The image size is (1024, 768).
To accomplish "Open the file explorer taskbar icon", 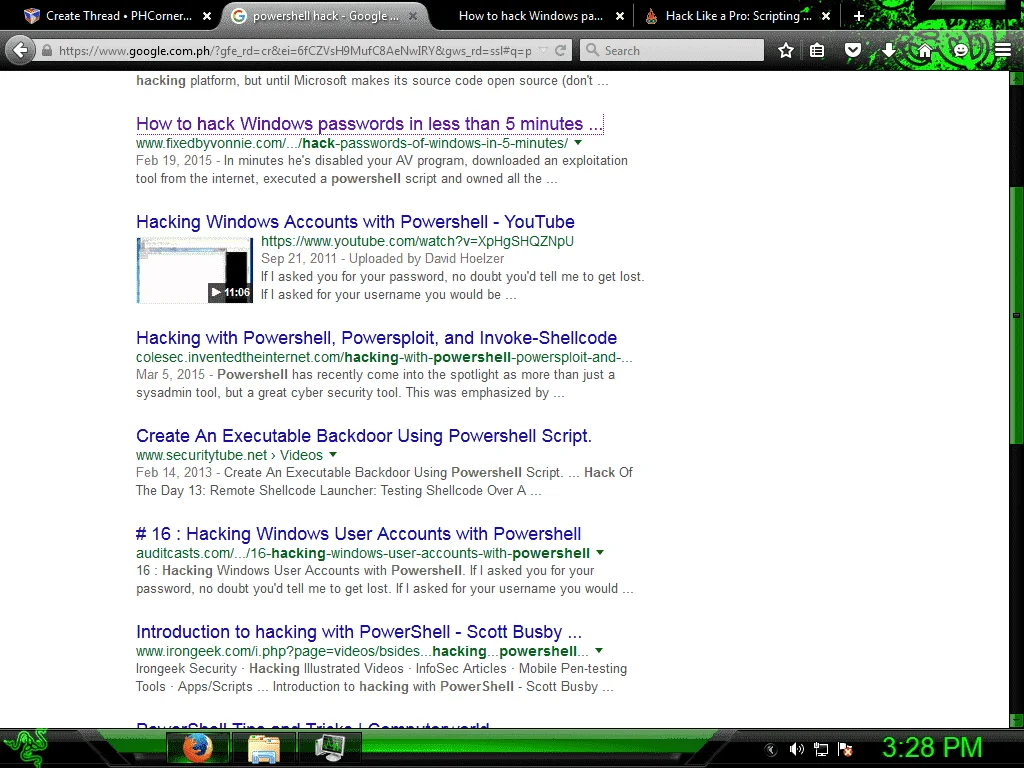I will (x=264, y=748).
